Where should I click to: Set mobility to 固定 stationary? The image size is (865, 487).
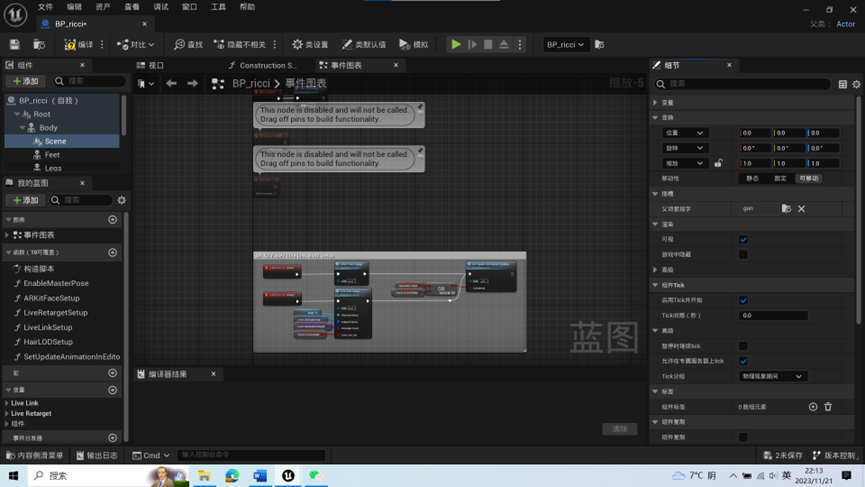[x=780, y=179]
